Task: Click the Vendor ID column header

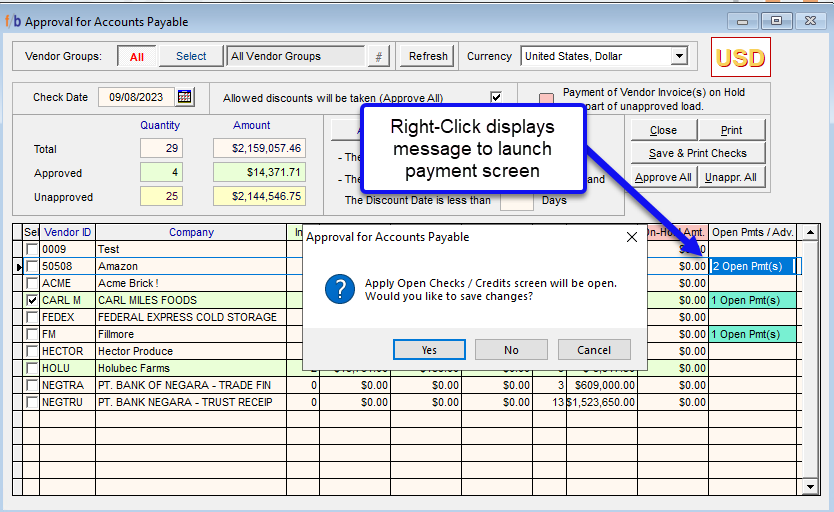Action: pyautogui.click(x=66, y=232)
